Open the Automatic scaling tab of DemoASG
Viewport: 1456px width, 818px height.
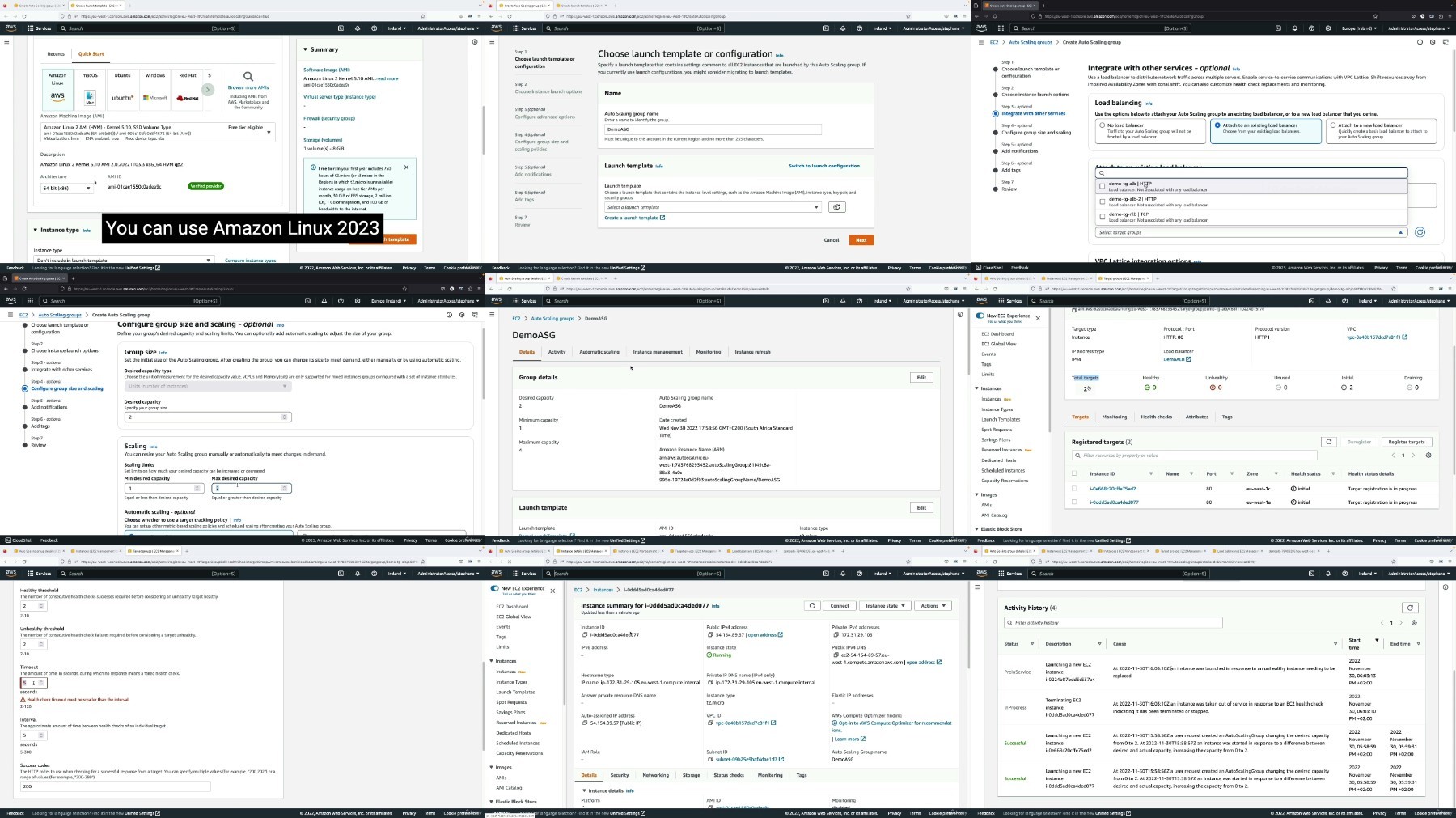599,352
